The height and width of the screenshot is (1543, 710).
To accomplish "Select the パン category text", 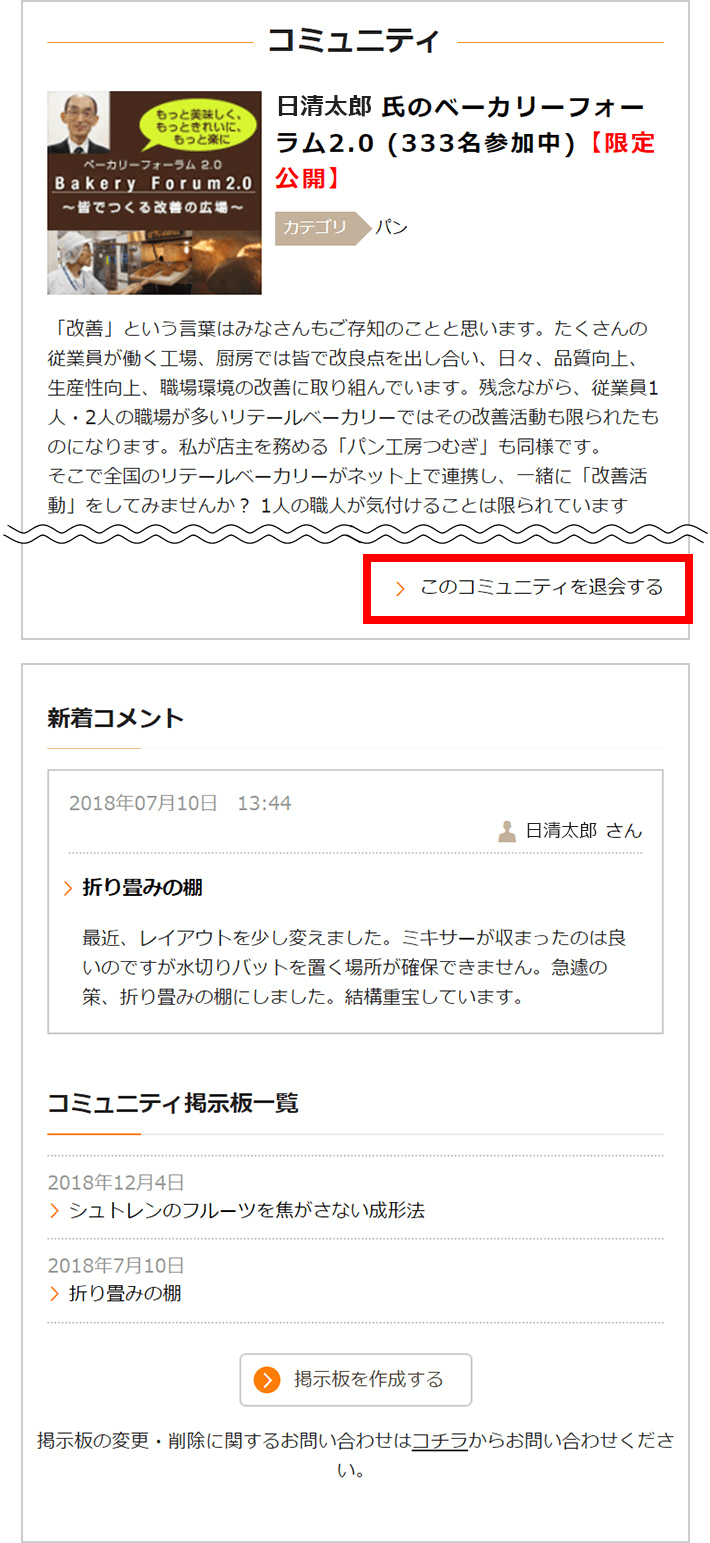I will click(x=392, y=228).
